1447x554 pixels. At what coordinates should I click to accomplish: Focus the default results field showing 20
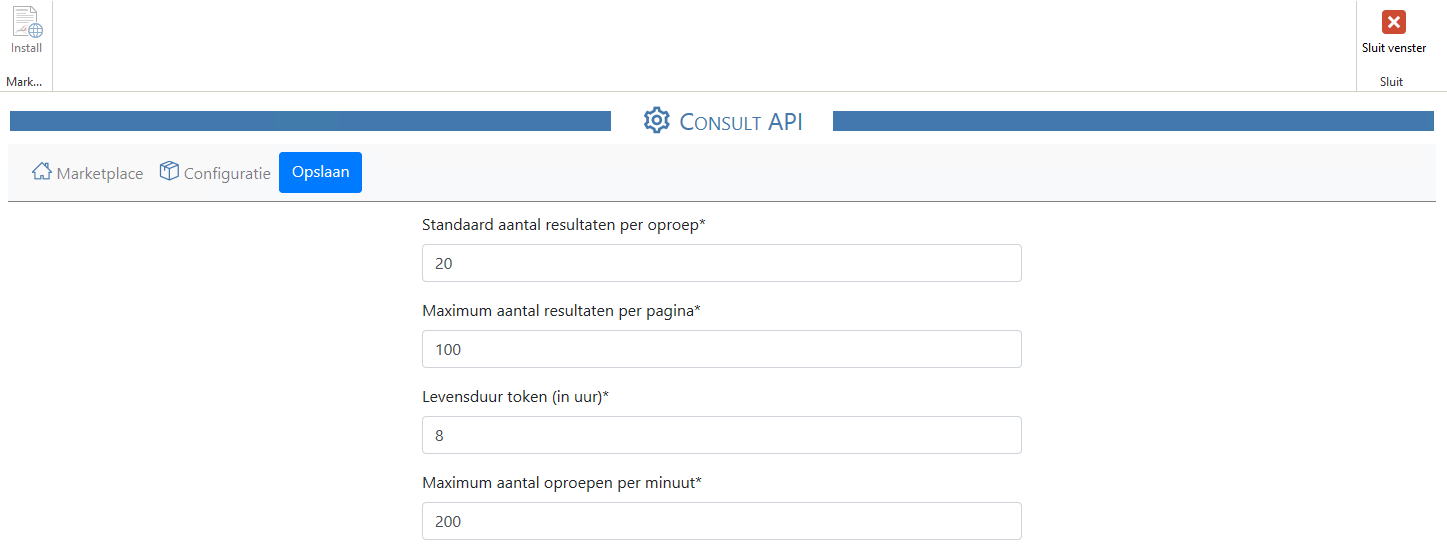[x=721, y=263]
